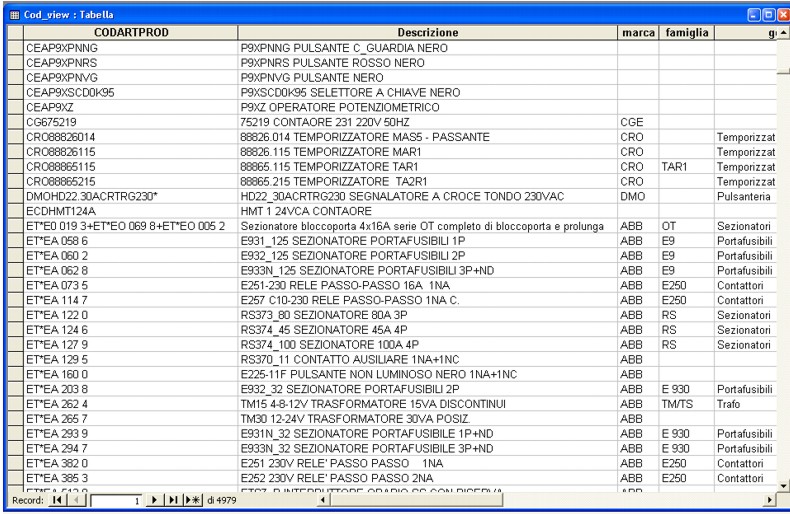
Task: Jump to last record button
Action: [x=173, y=500]
